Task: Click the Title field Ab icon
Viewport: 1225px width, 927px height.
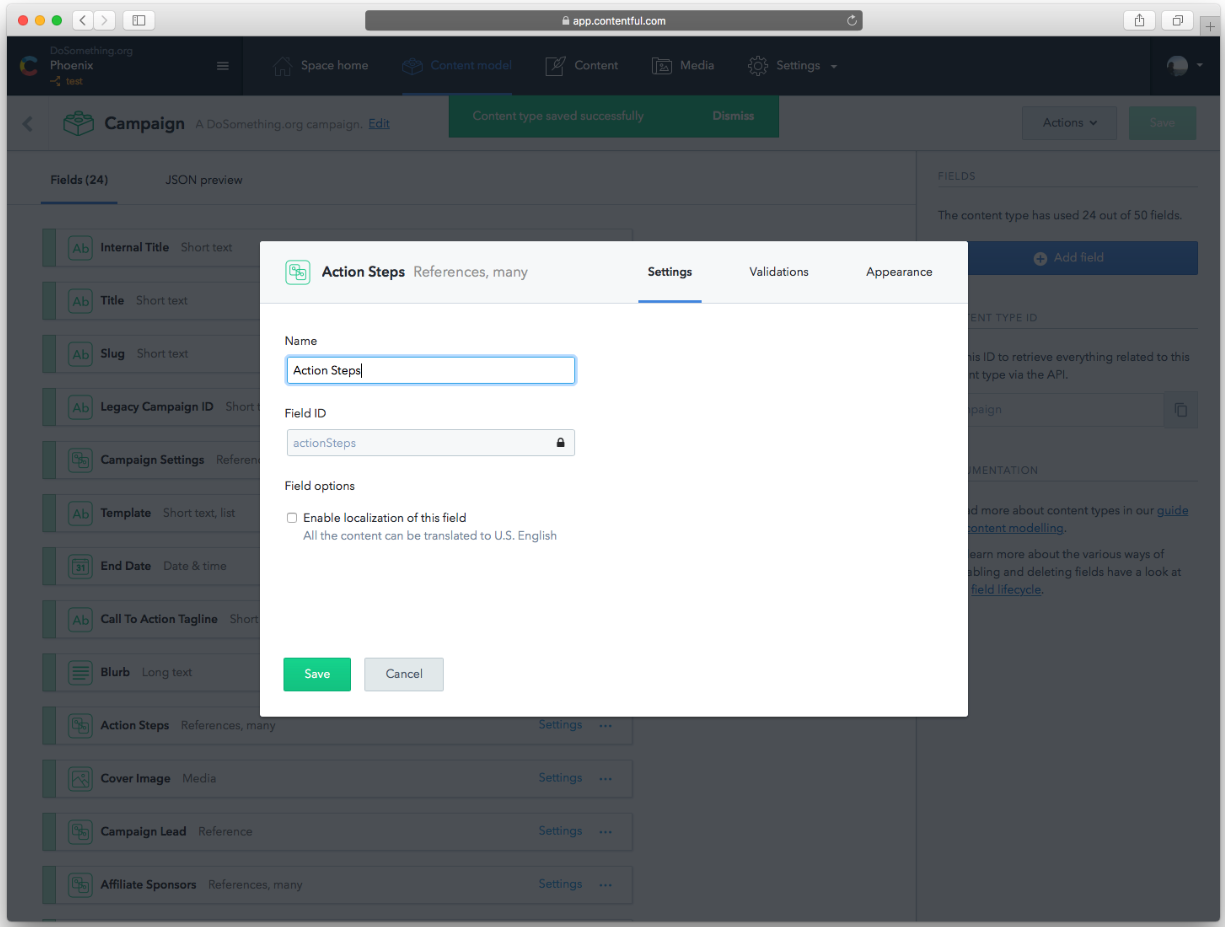Action: [x=81, y=301]
